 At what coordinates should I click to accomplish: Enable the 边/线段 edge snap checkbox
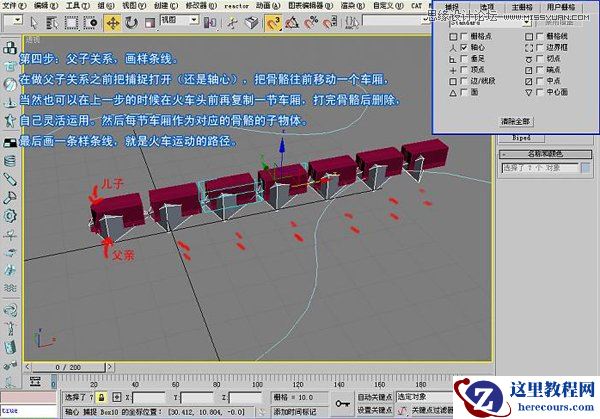coord(464,81)
